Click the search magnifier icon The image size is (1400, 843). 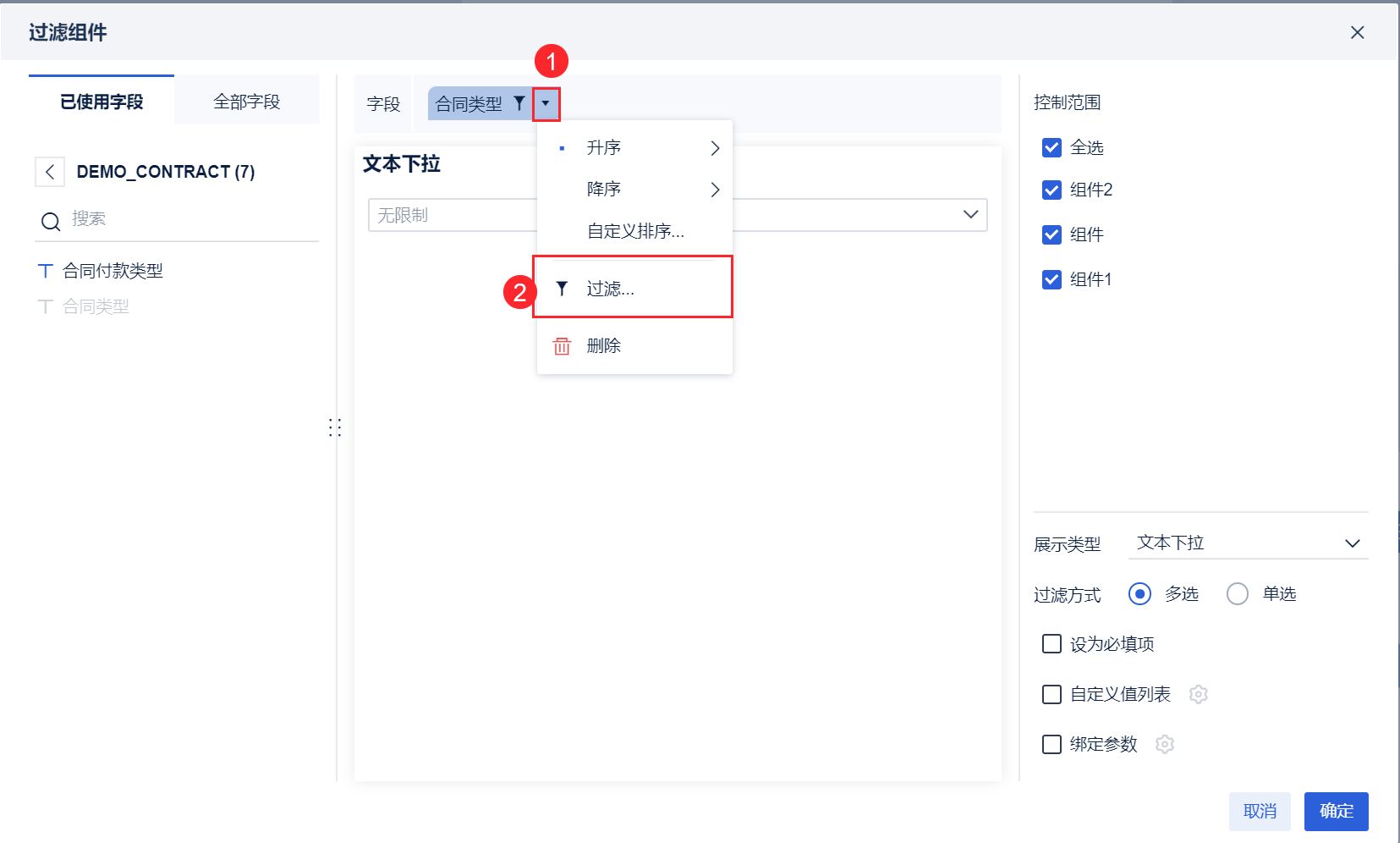coord(51,221)
